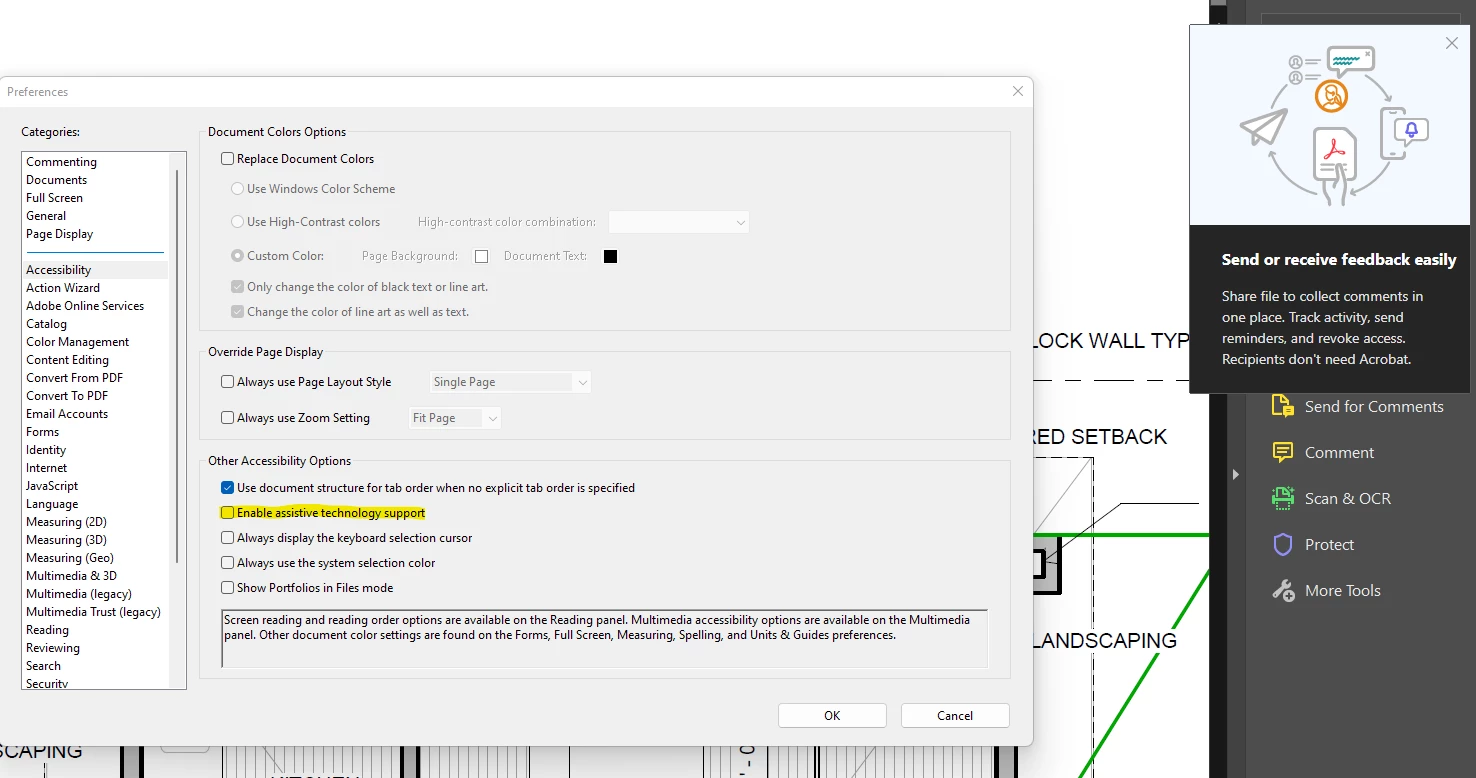The height and width of the screenshot is (778, 1476).
Task: Open Color Management category
Action: click(x=78, y=342)
